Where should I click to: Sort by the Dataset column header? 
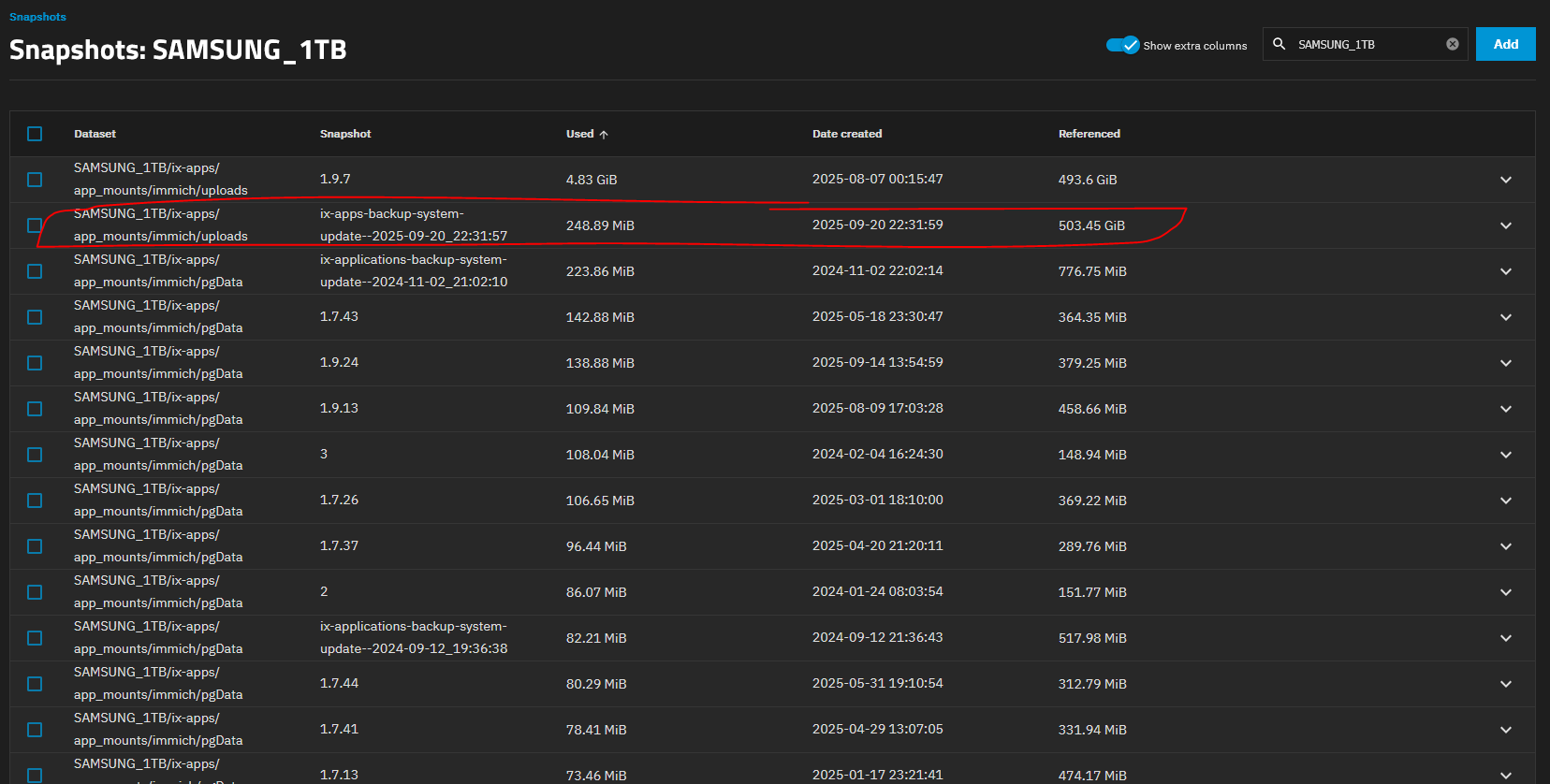[95, 134]
